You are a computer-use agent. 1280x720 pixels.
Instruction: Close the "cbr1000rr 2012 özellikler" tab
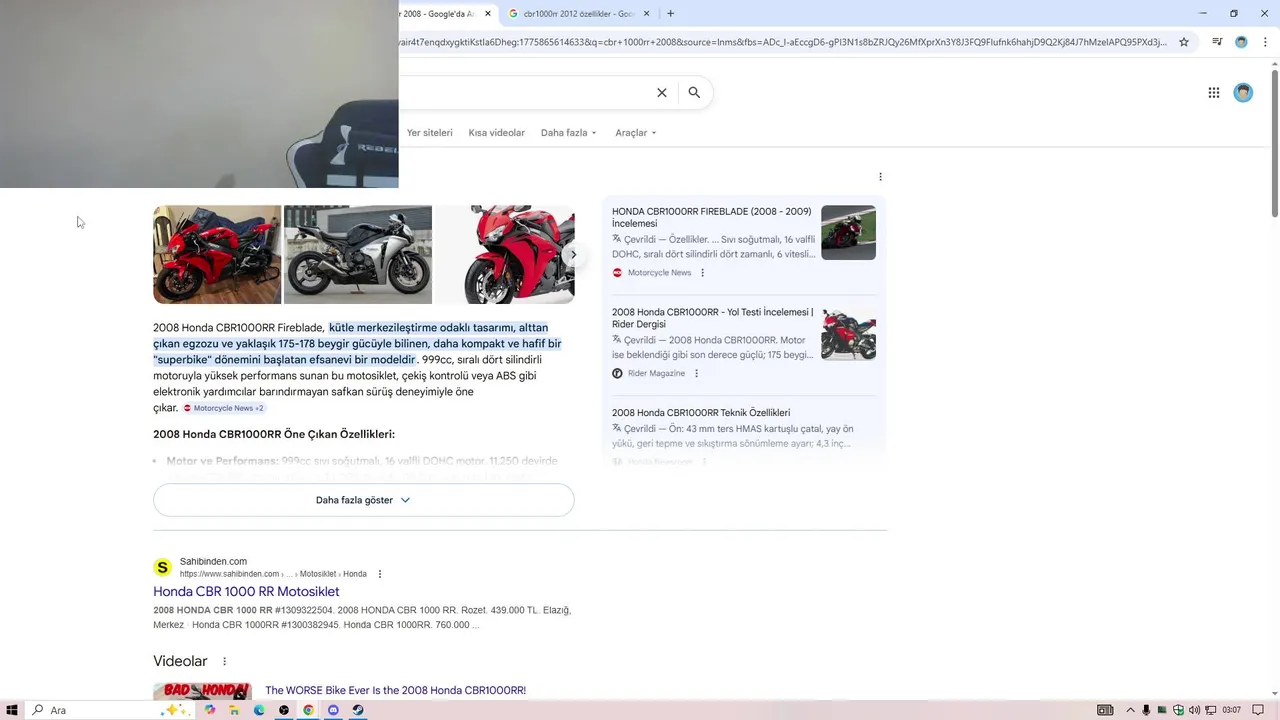click(647, 13)
